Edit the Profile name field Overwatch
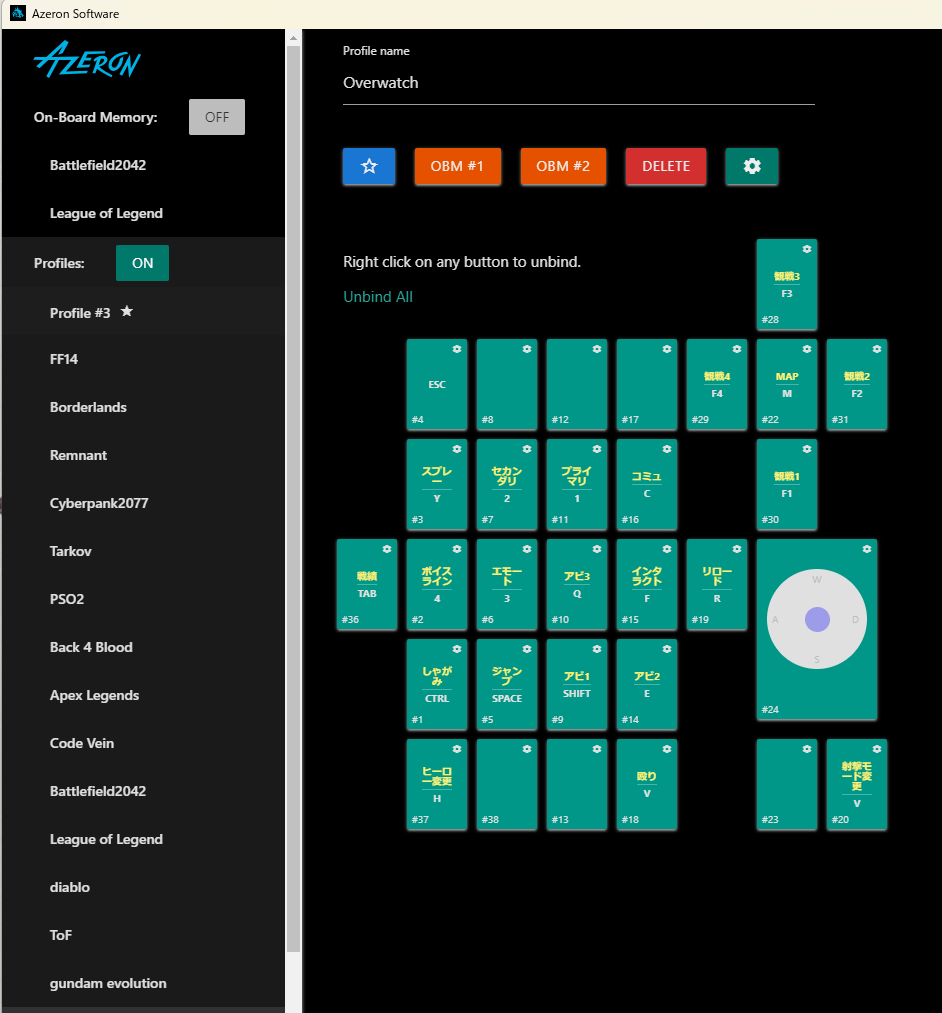 tap(578, 83)
